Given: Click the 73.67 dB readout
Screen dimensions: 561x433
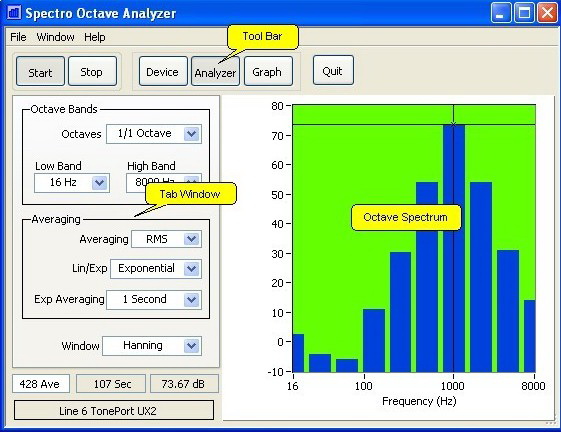Looking at the screenshot, I should (x=184, y=384).
